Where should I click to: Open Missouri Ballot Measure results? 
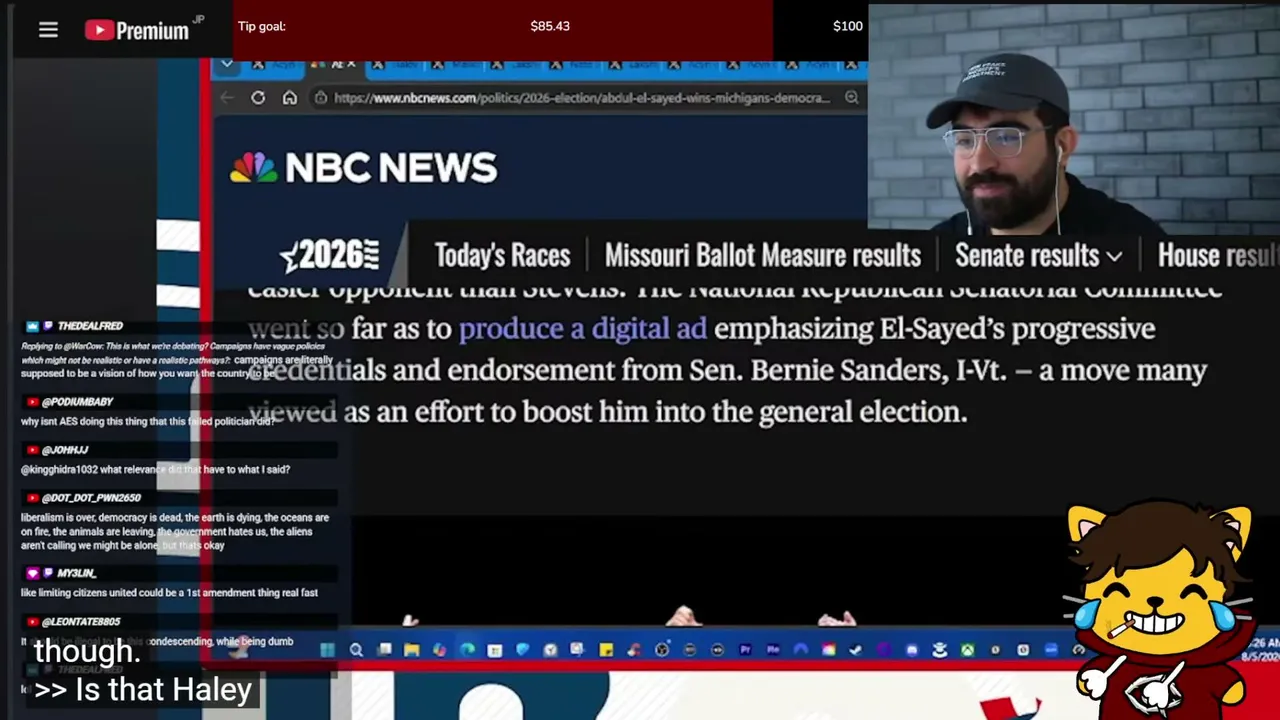pos(763,256)
